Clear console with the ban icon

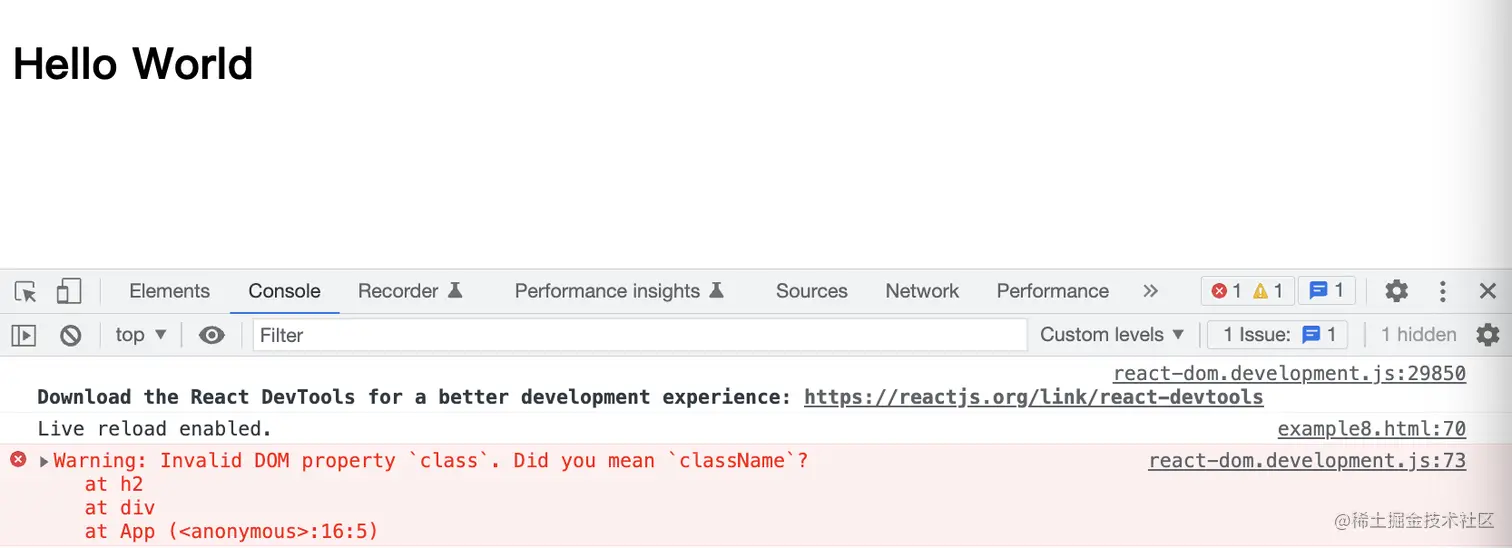point(70,335)
